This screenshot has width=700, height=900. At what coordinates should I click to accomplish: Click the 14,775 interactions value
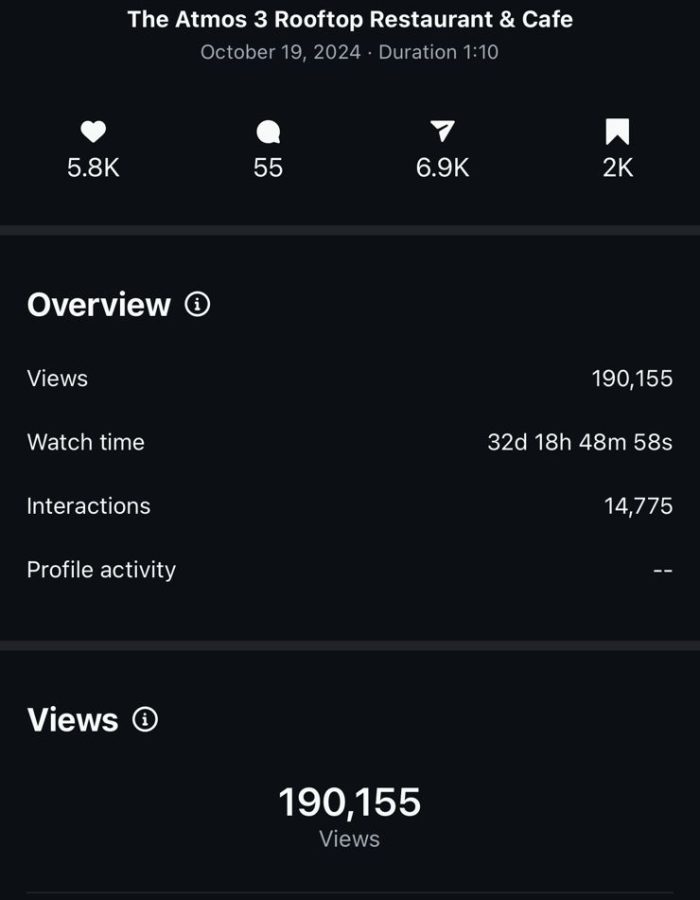pos(638,506)
